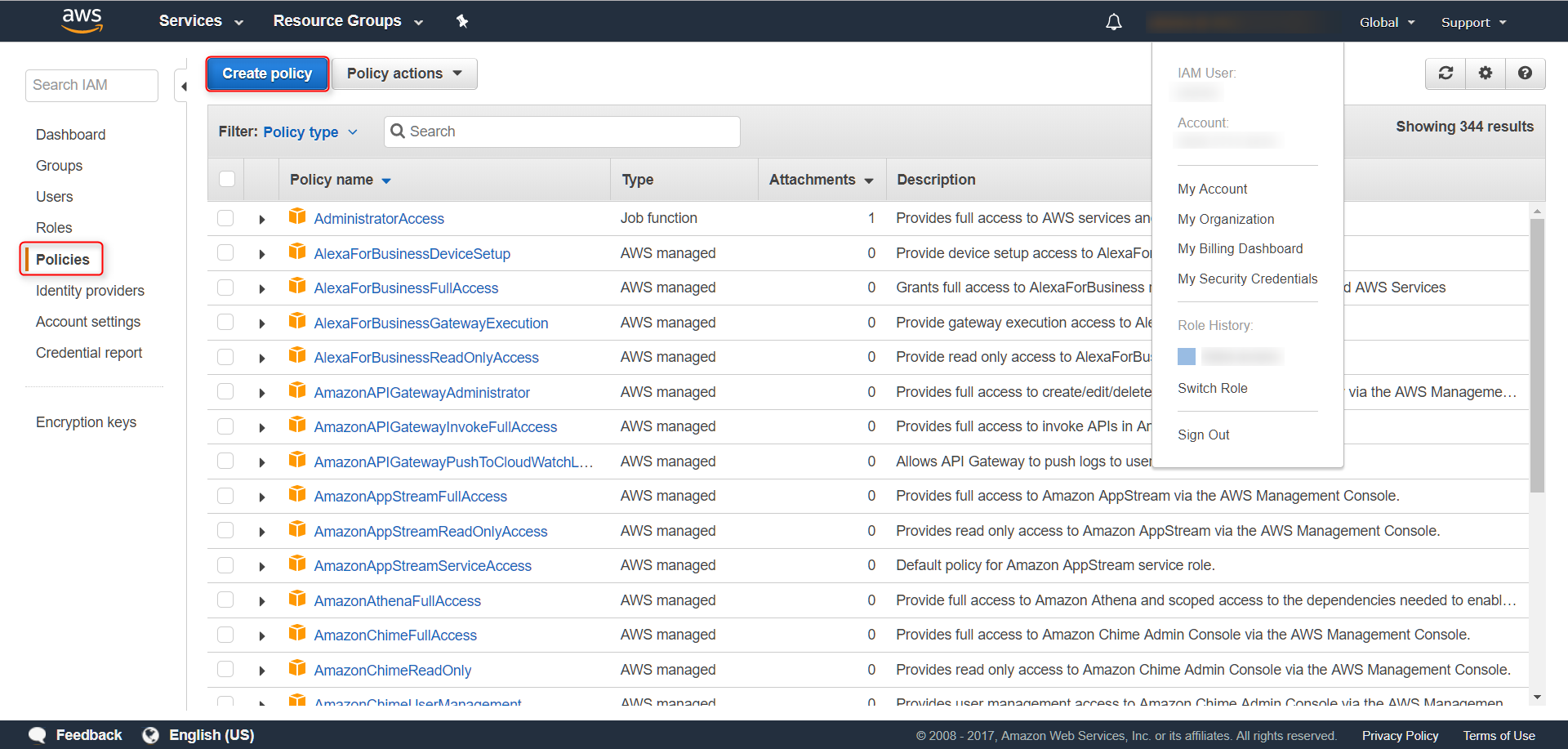
Task: Sort by the Policy name column
Action: [340, 180]
